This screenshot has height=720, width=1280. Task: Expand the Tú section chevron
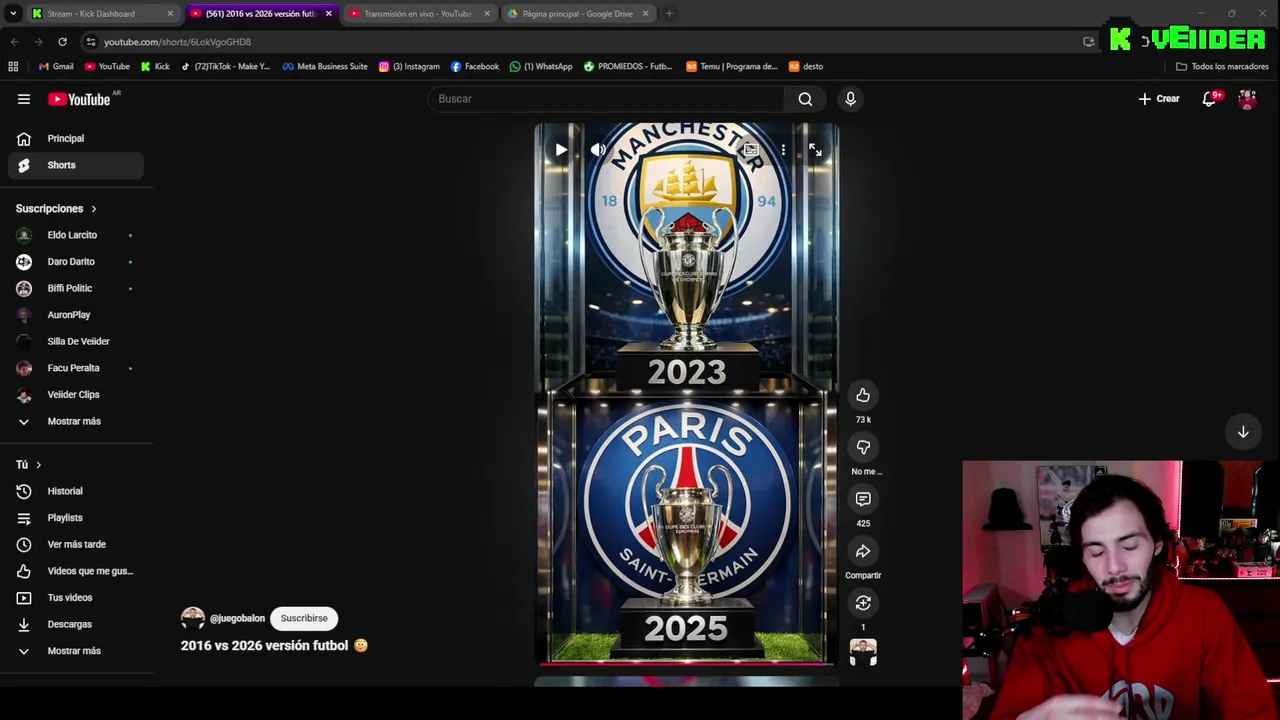39,465
